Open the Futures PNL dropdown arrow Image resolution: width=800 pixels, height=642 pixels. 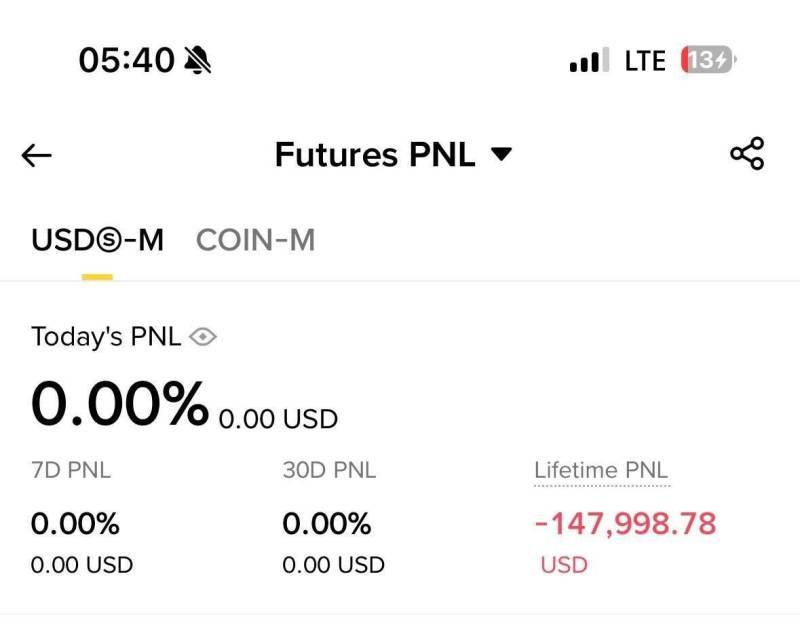click(501, 154)
